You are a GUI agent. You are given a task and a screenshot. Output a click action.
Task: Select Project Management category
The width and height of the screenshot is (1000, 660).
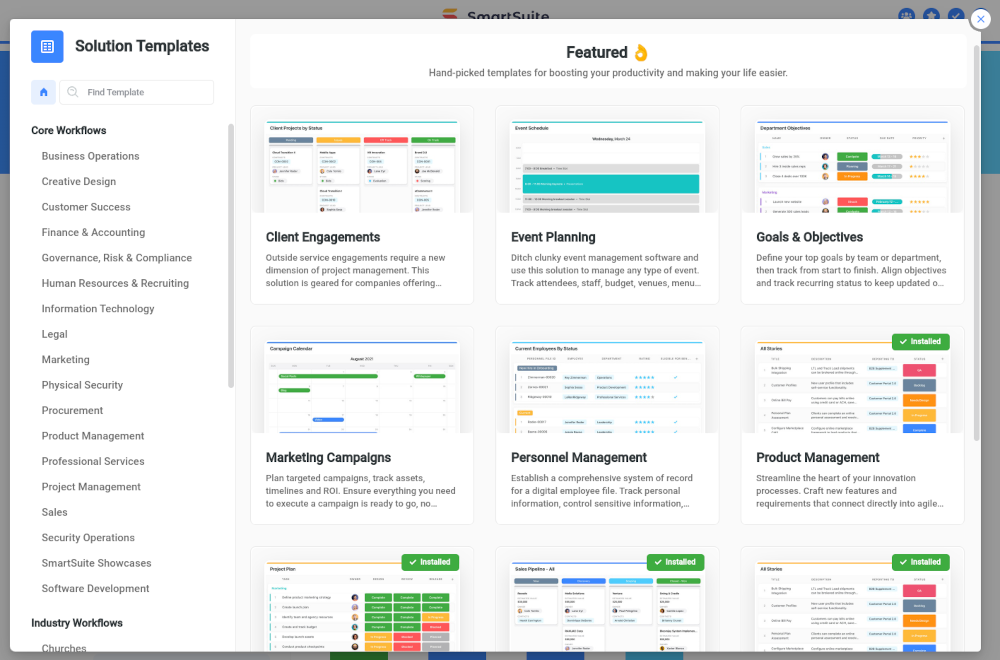click(91, 487)
